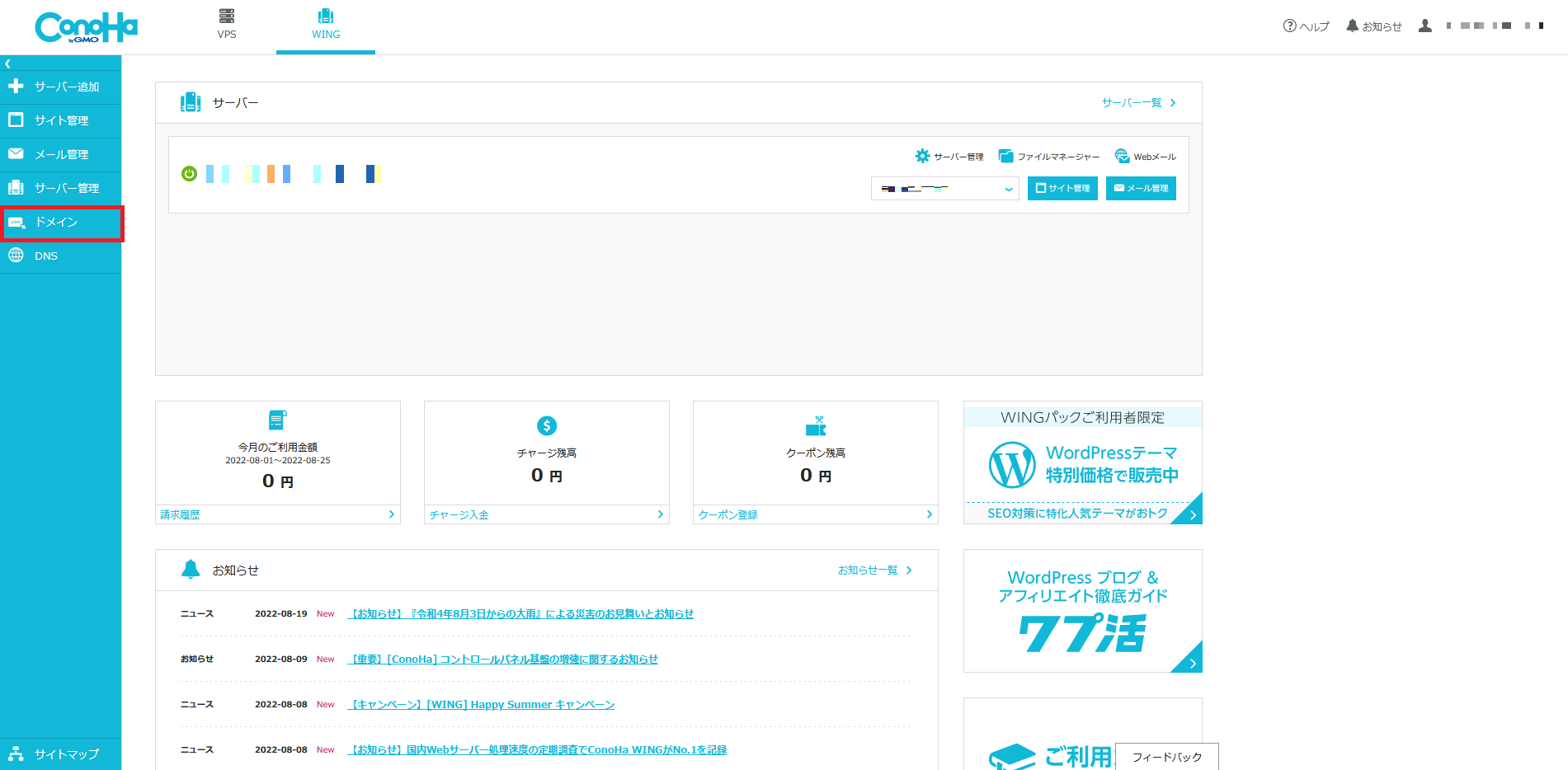Open the クーポン登録 link

point(816,514)
